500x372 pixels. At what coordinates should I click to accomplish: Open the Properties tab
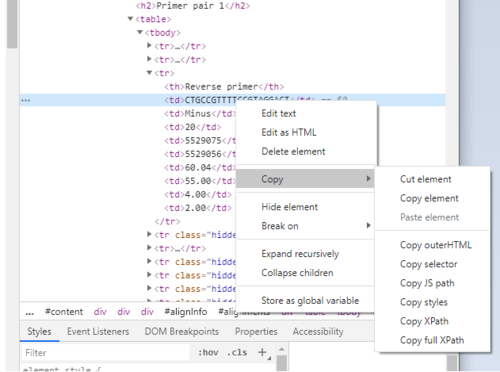256,332
